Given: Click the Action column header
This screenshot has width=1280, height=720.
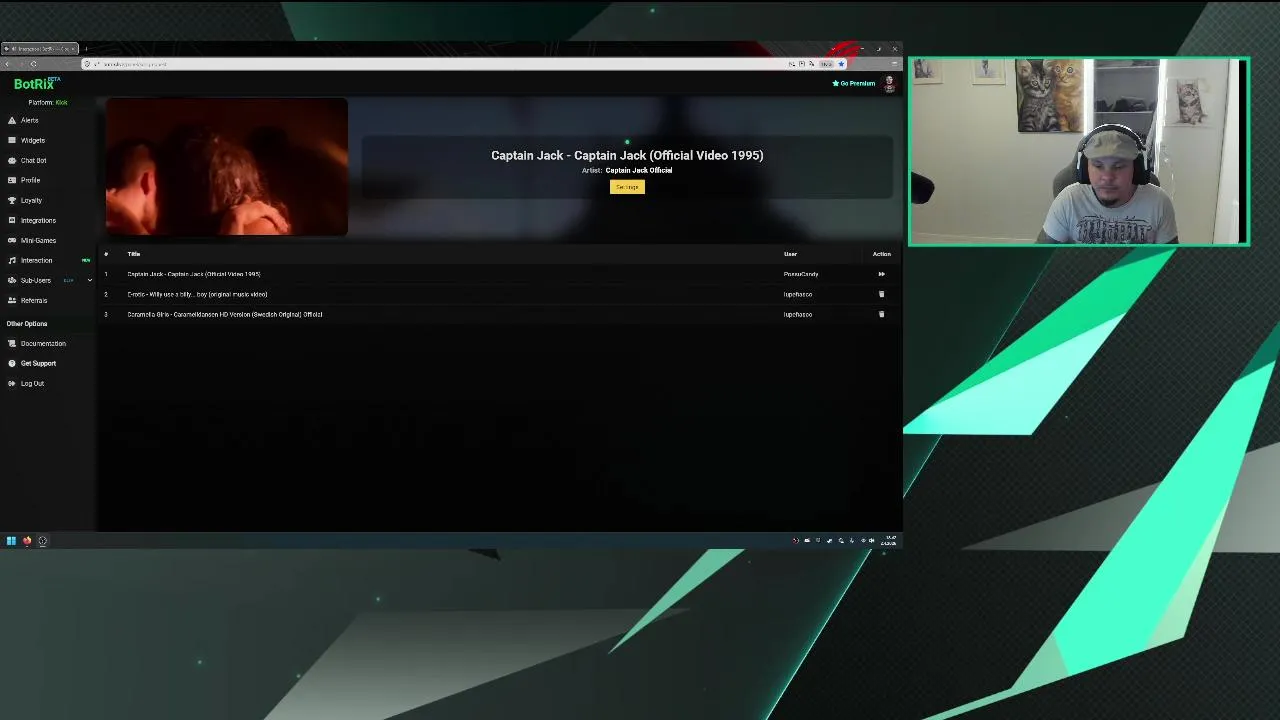Looking at the screenshot, I should pos(881,254).
